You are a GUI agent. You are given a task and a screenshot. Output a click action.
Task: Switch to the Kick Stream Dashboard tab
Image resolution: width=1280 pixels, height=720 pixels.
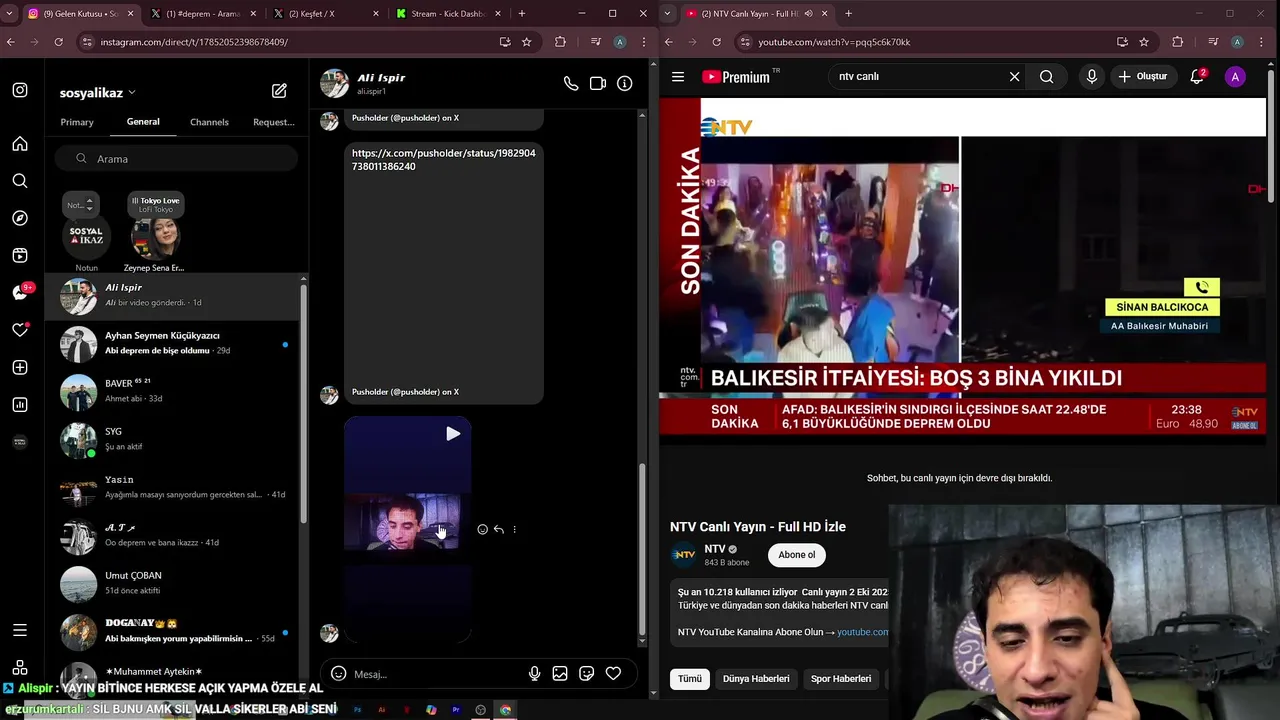447,14
